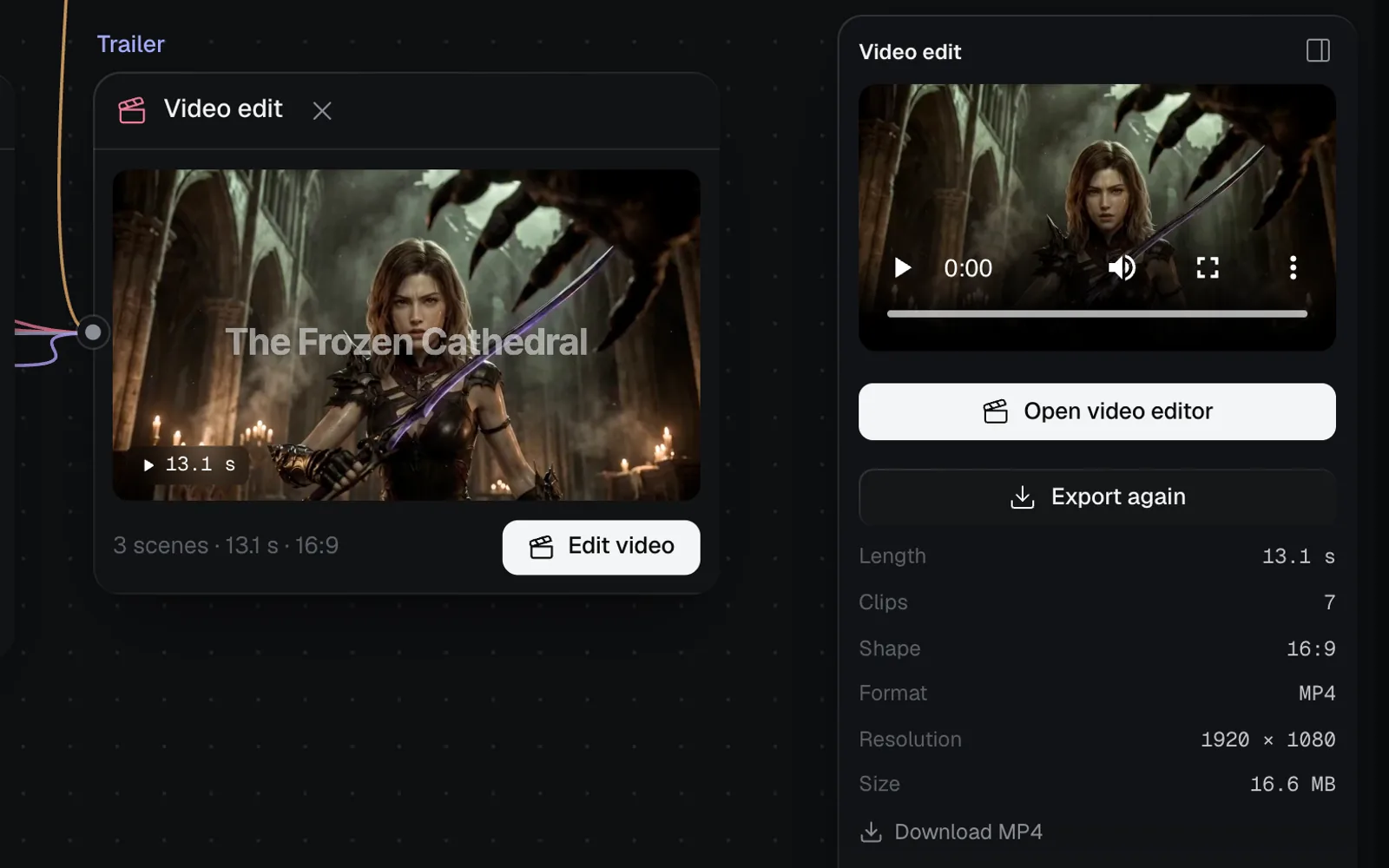
Task: Play the 13.1 s clip badge on thumbnail
Action: point(189,464)
